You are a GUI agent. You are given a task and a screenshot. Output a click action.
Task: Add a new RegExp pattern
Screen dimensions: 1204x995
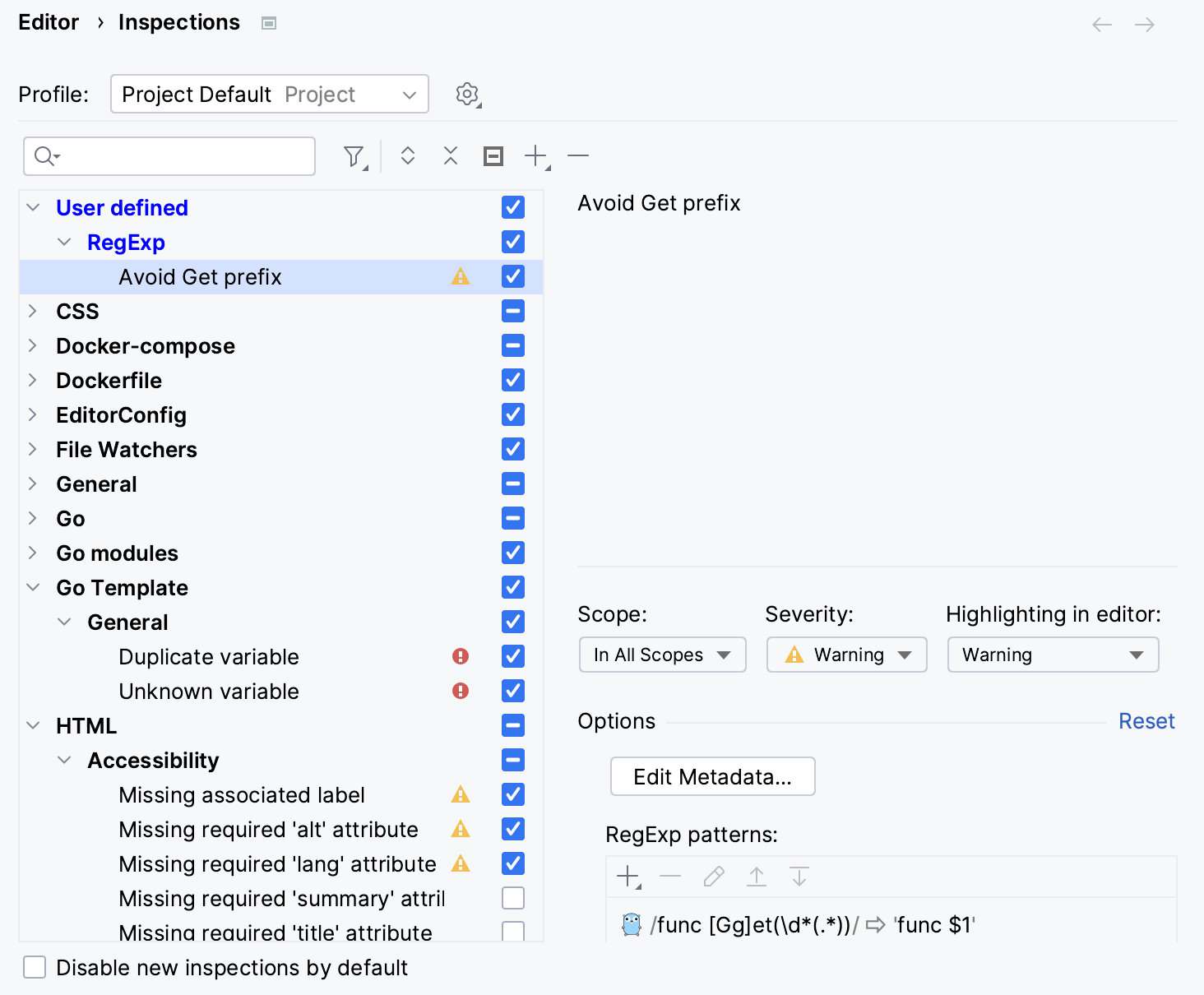tap(627, 877)
